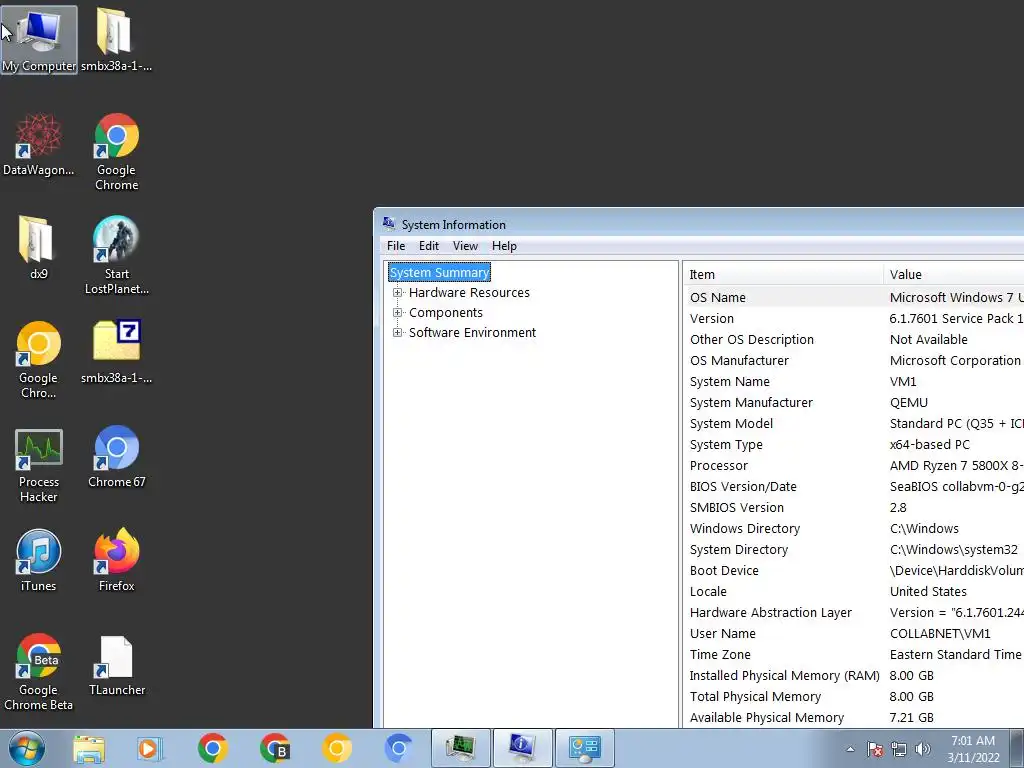Open Google Chrome from the taskbar

[212, 748]
